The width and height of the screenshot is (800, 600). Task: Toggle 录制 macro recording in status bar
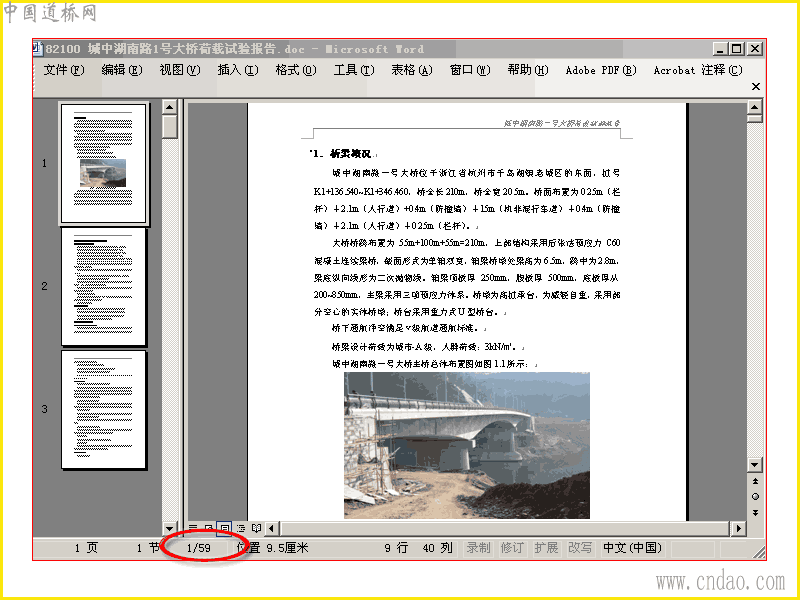tap(478, 548)
